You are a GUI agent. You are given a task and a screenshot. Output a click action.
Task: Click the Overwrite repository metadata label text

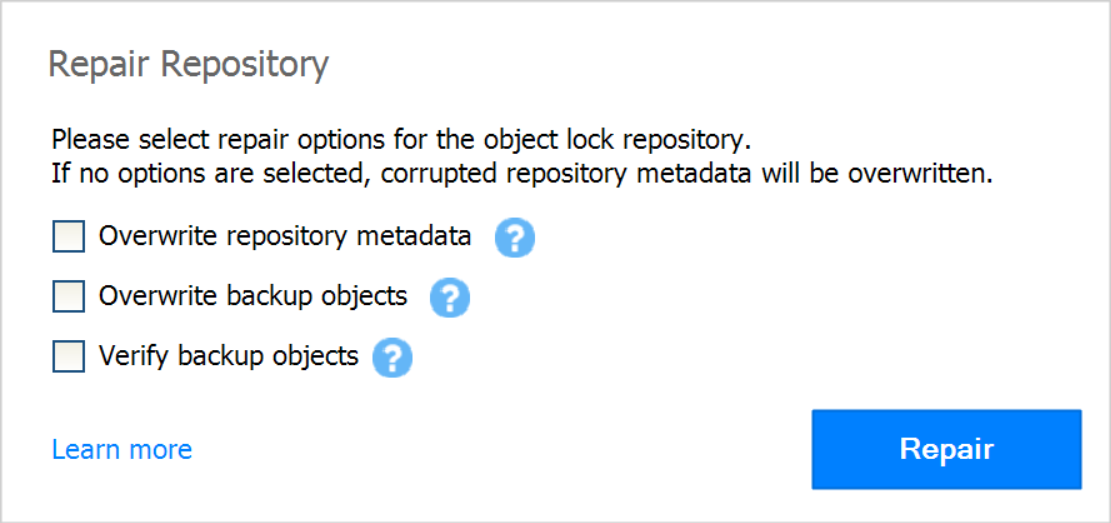coord(285,236)
